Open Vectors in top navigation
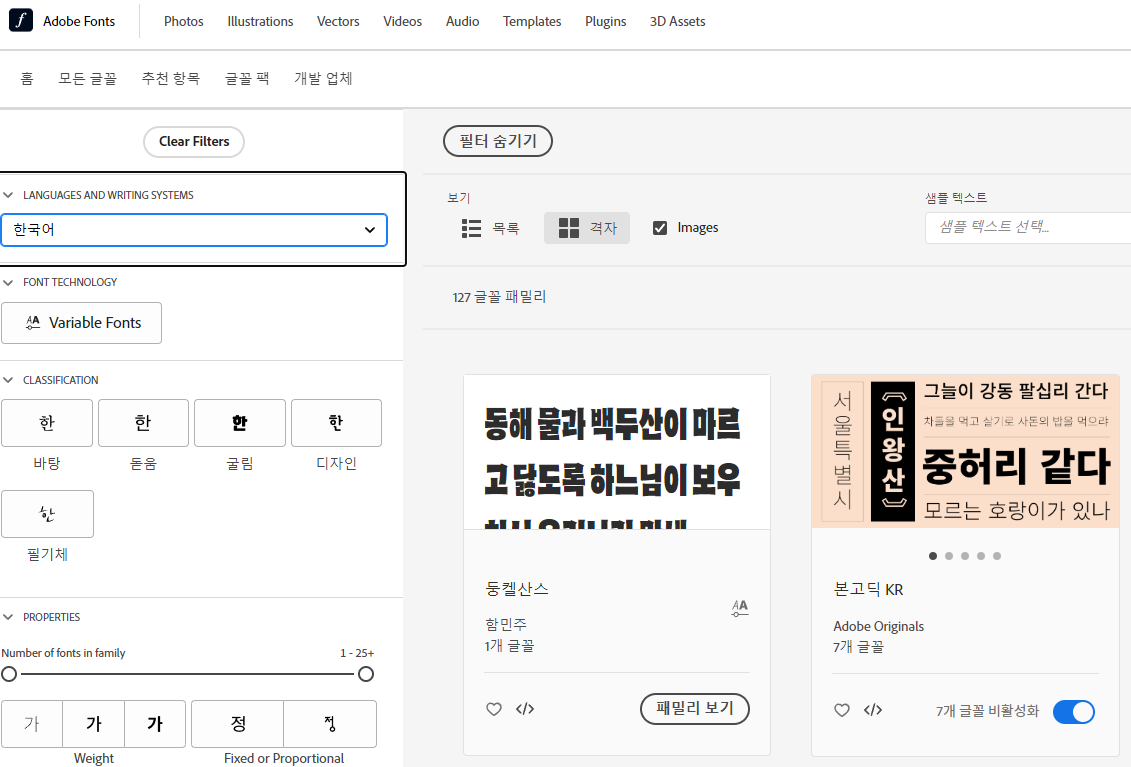This screenshot has height=767, width=1131. [338, 22]
